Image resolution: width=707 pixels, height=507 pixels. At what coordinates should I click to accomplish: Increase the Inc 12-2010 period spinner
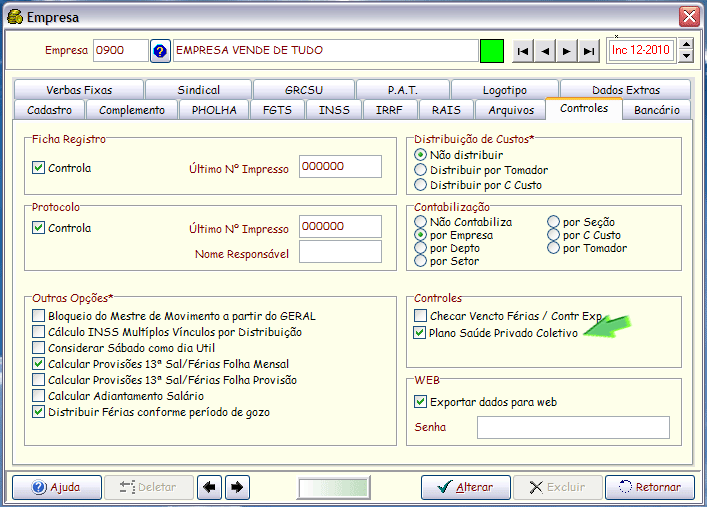[686, 45]
